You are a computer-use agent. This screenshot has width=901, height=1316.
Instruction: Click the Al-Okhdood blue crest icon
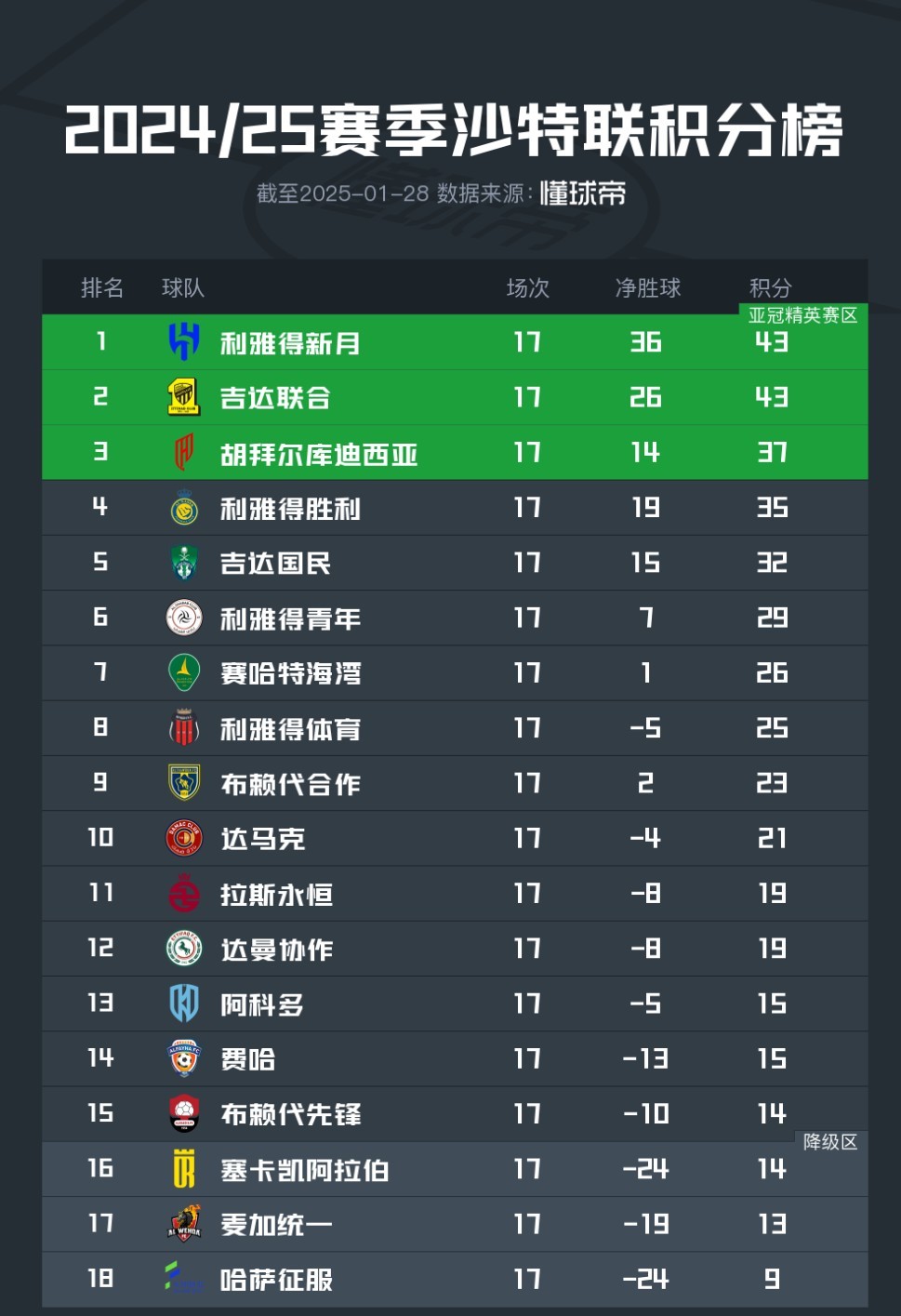(x=184, y=1004)
